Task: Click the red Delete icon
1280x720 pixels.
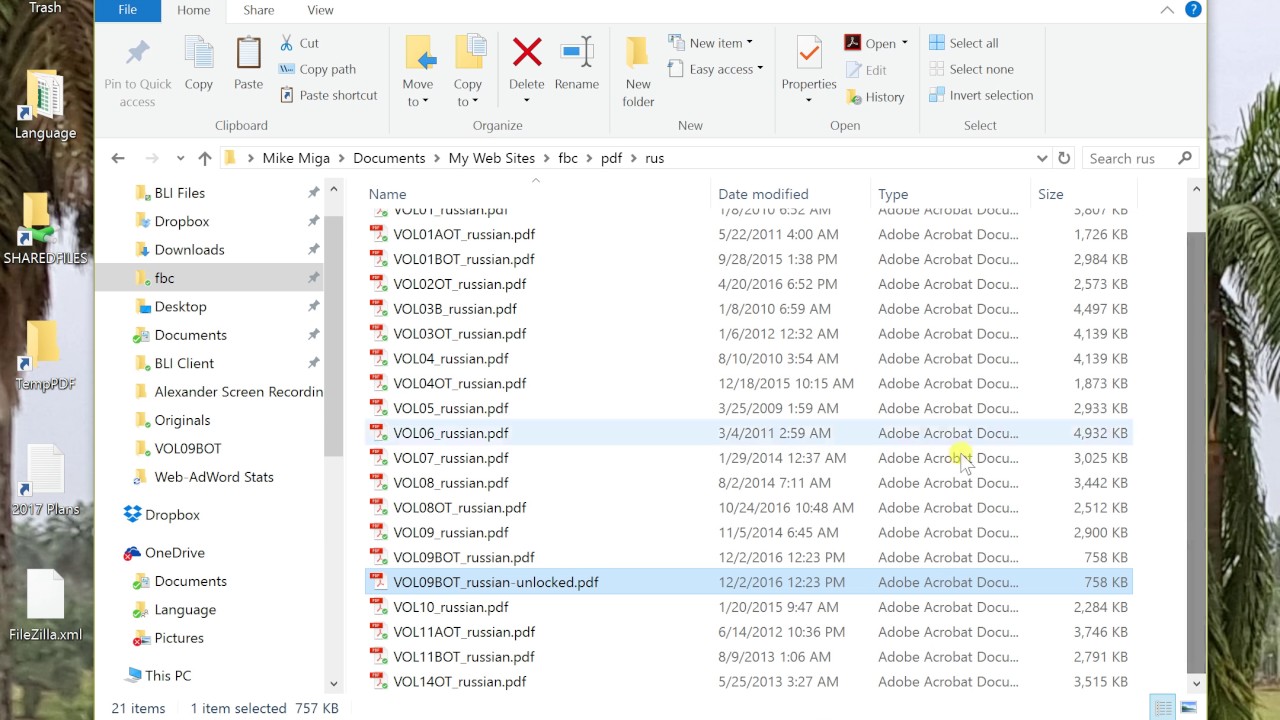Action: point(527,52)
